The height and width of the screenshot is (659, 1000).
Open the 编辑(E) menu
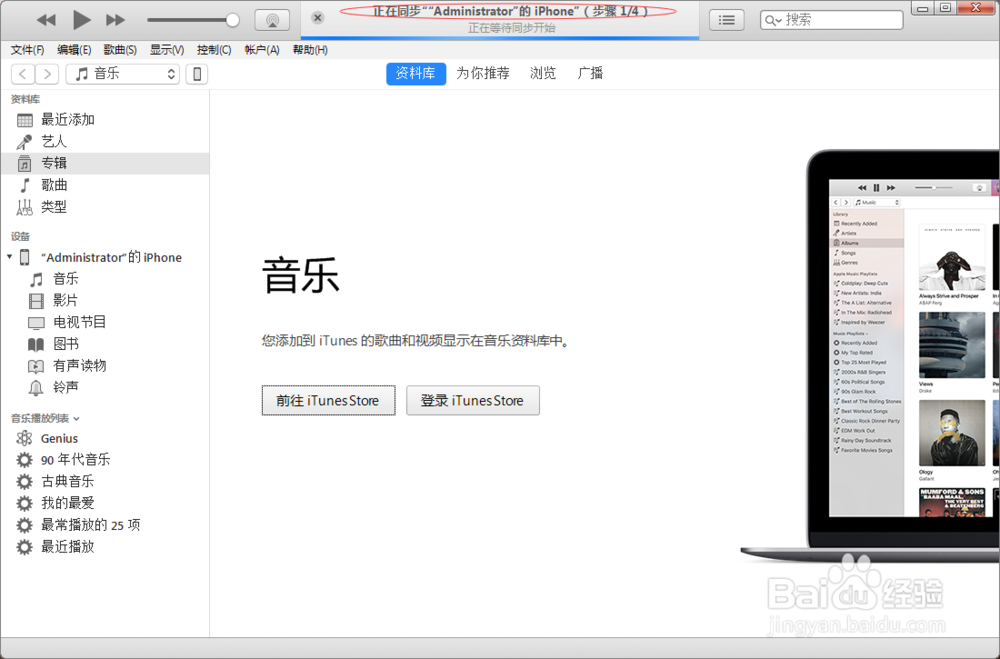tap(74, 50)
